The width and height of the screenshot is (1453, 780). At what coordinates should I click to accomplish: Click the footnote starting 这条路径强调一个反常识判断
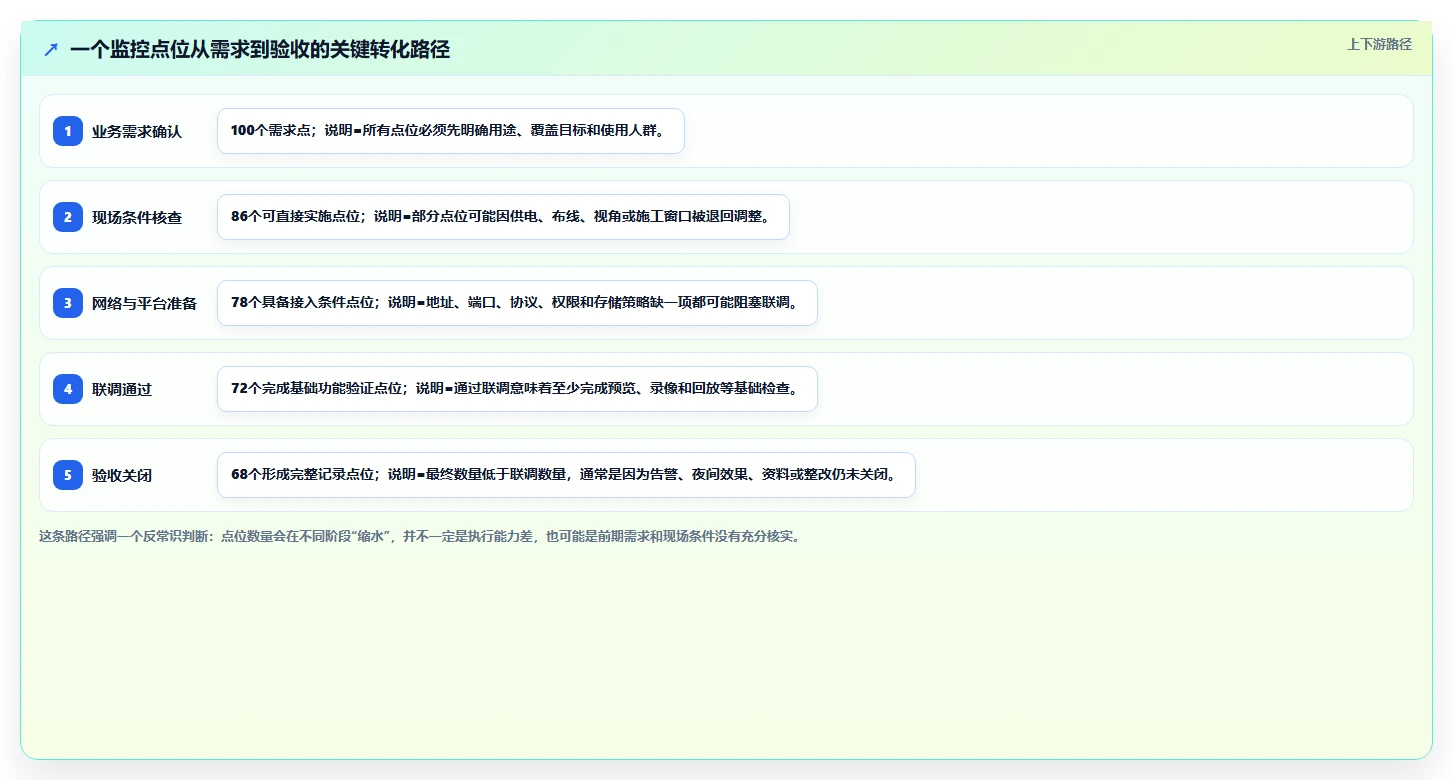[x=419, y=536]
